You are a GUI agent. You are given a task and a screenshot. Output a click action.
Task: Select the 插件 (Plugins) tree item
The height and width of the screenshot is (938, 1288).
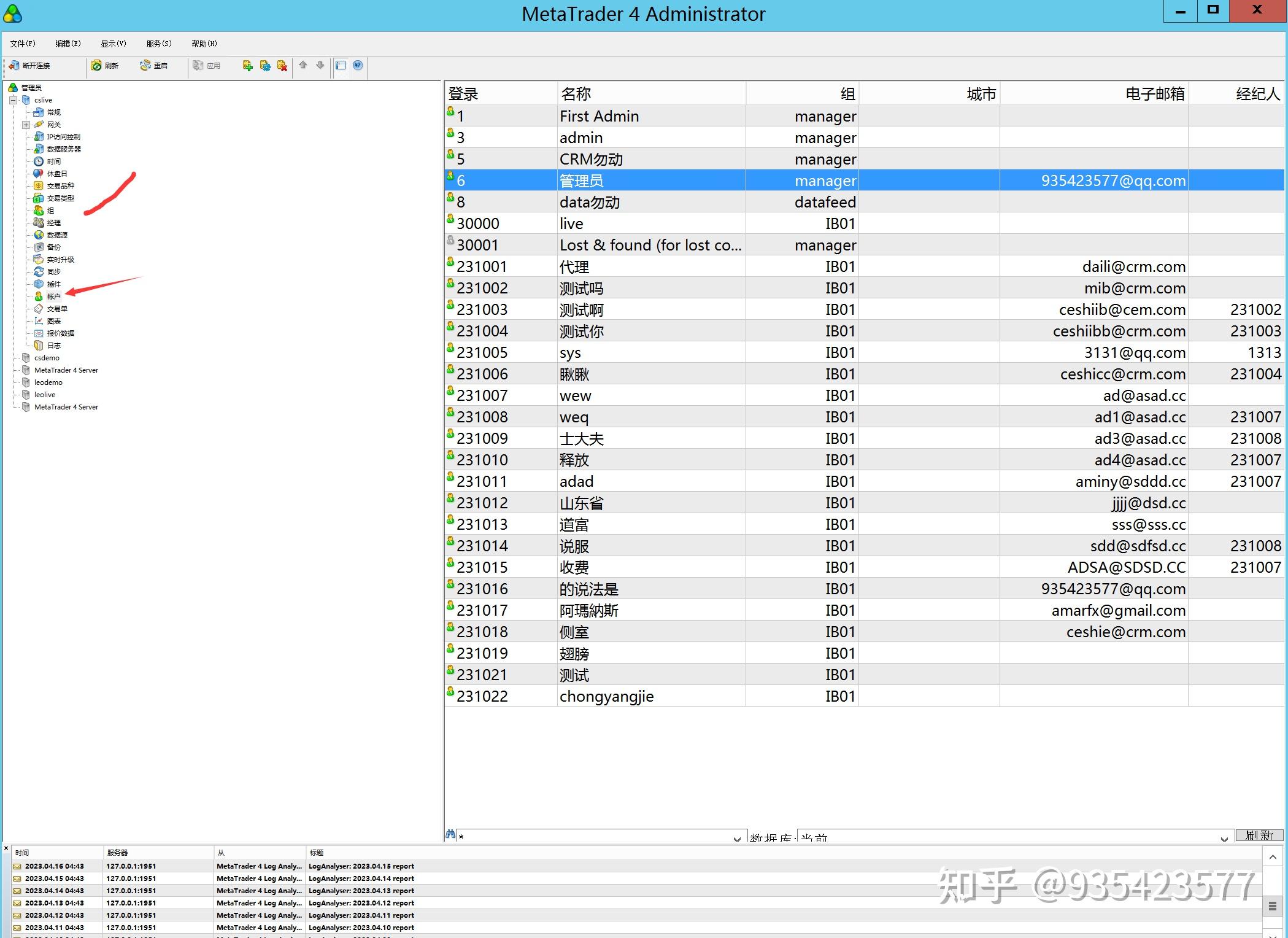pyautogui.click(x=53, y=284)
